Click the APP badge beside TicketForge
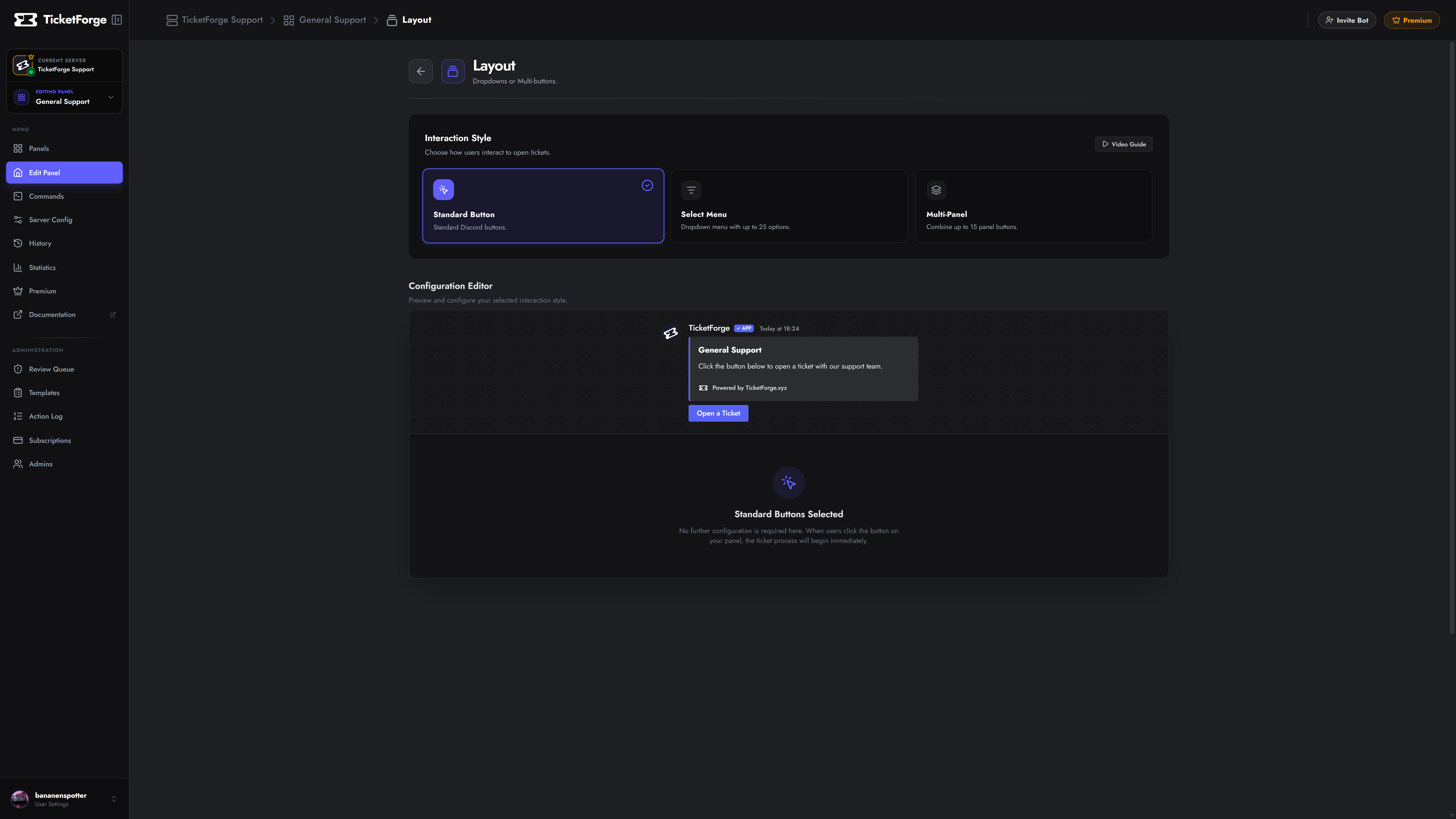 point(744,328)
